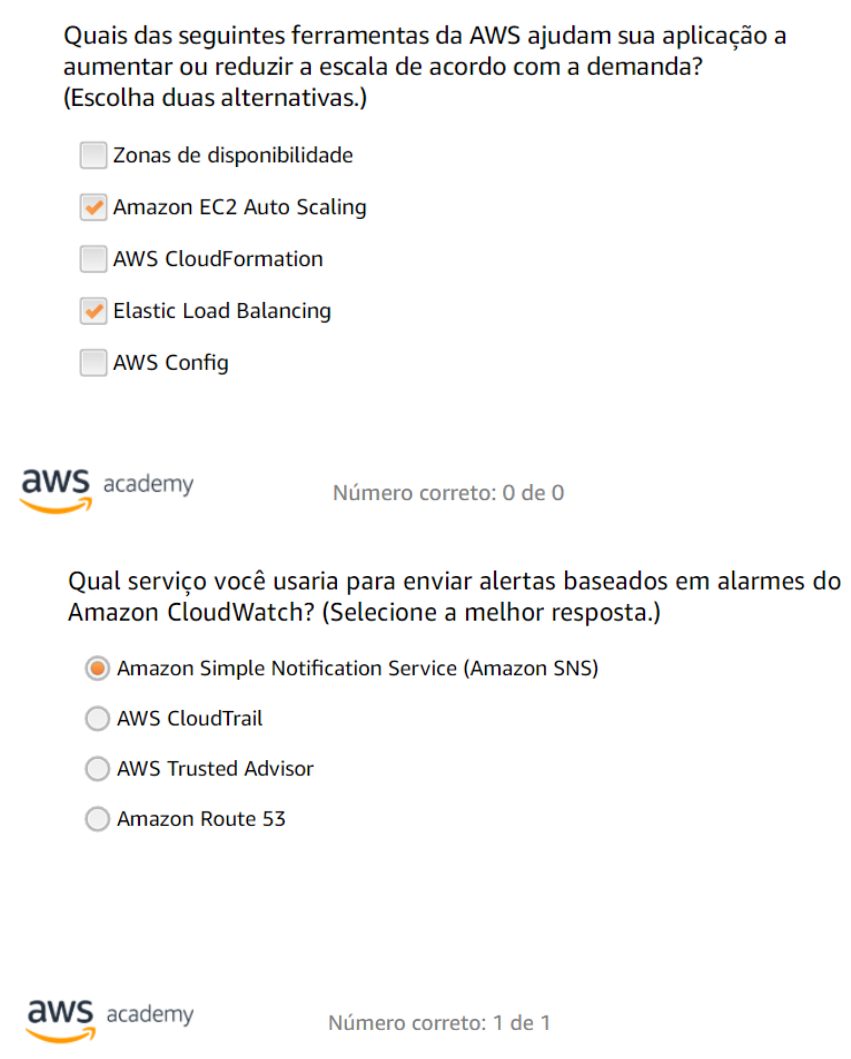Click the 'Elastic Load Balancing' text label
The height and width of the screenshot is (1059, 851).
[222, 311]
